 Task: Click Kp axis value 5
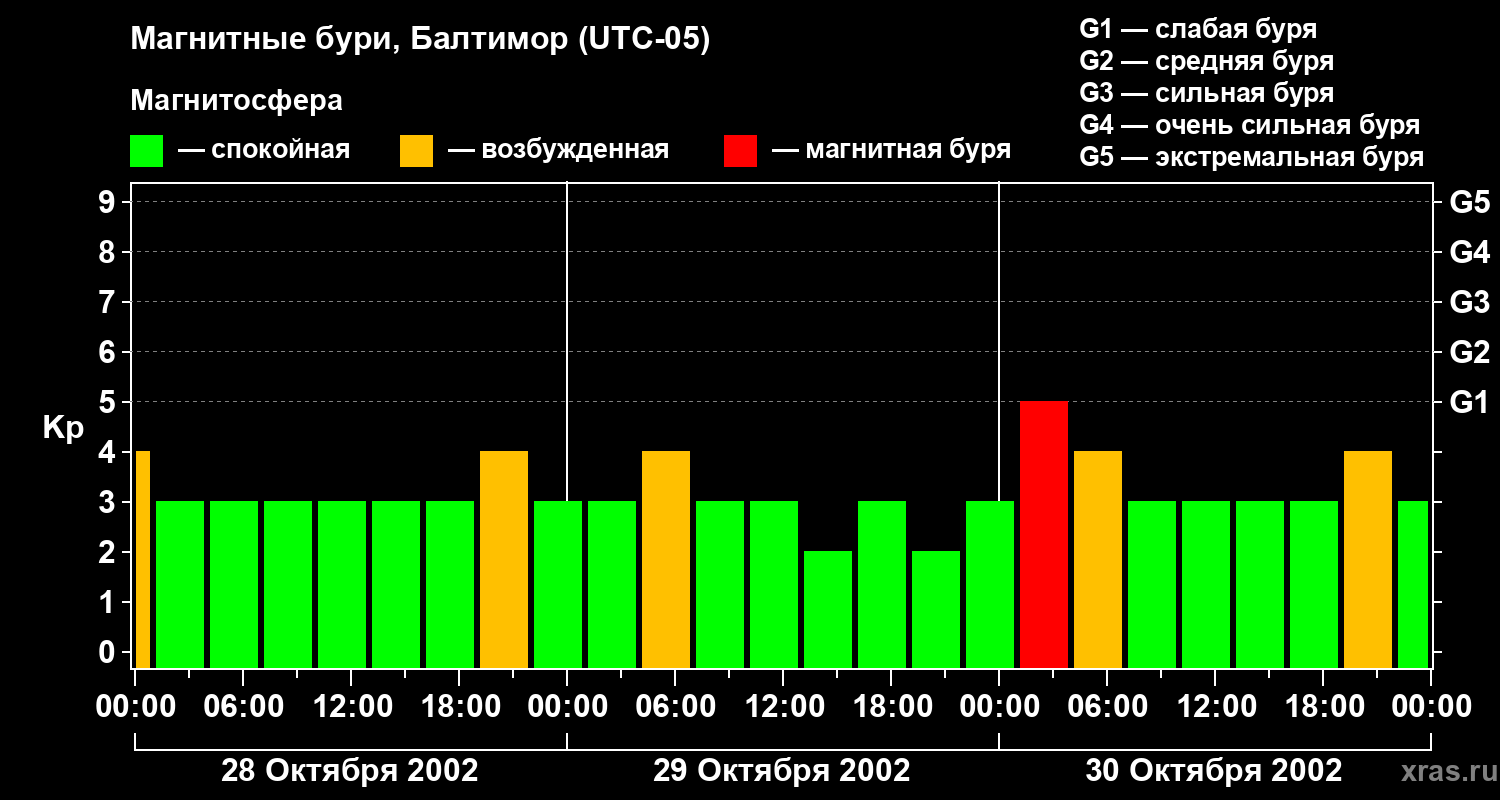[x=109, y=402]
